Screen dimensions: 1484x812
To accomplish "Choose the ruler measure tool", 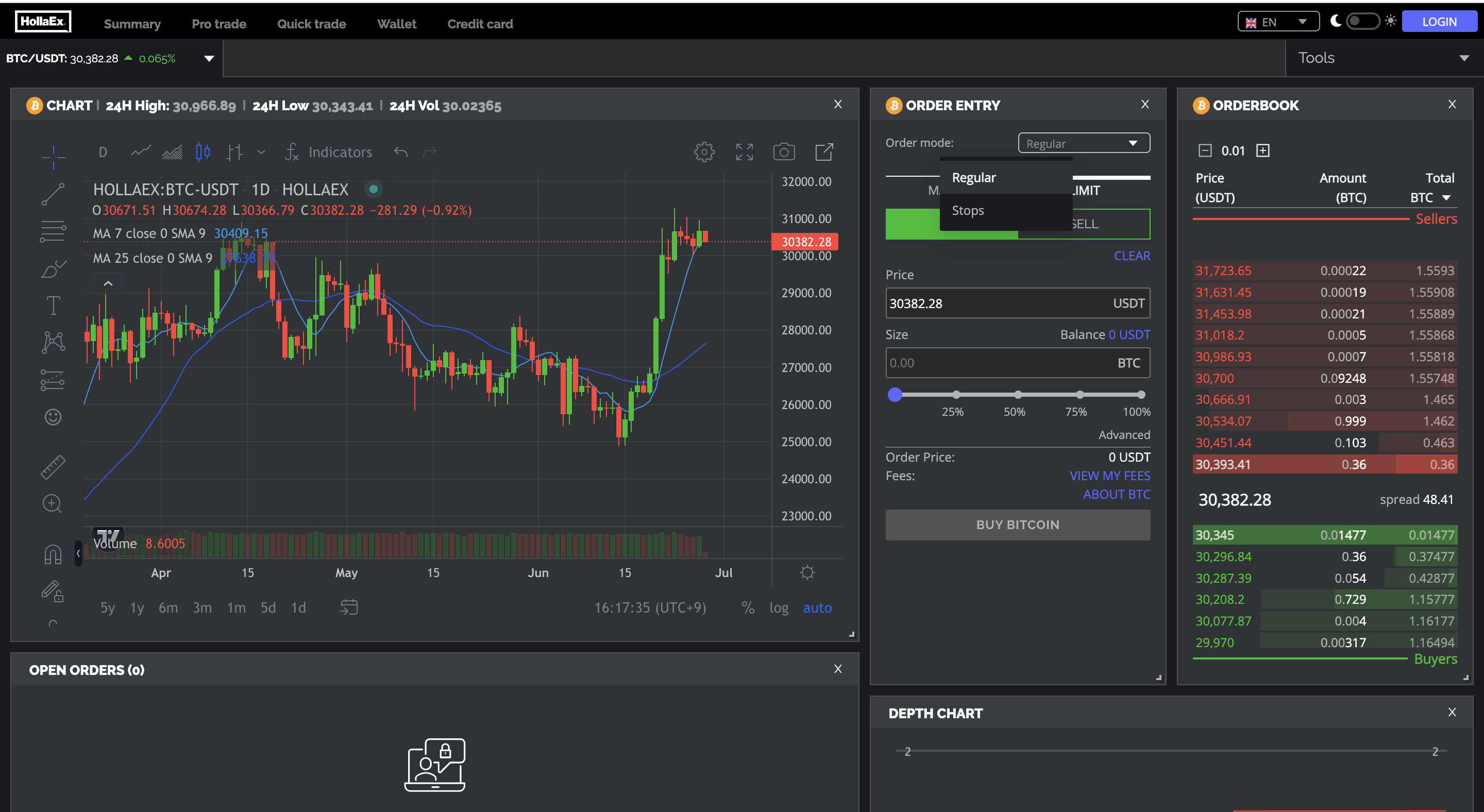I will coord(53,467).
